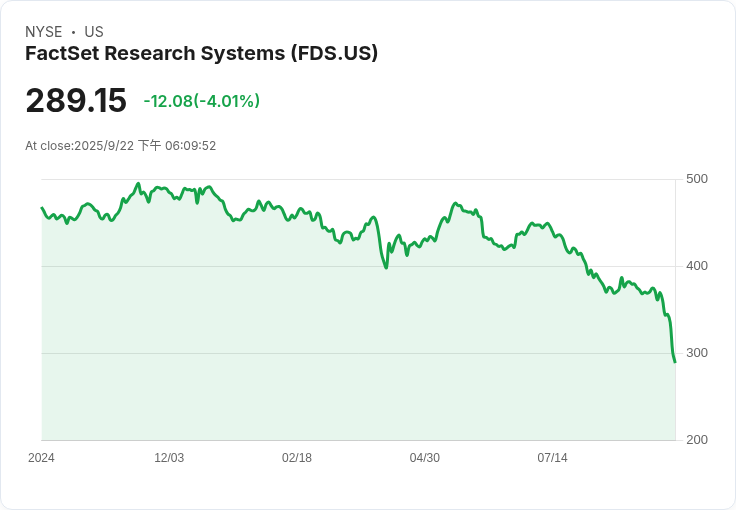Click the US market label
Viewport: 736px width, 510px height.
point(94,32)
